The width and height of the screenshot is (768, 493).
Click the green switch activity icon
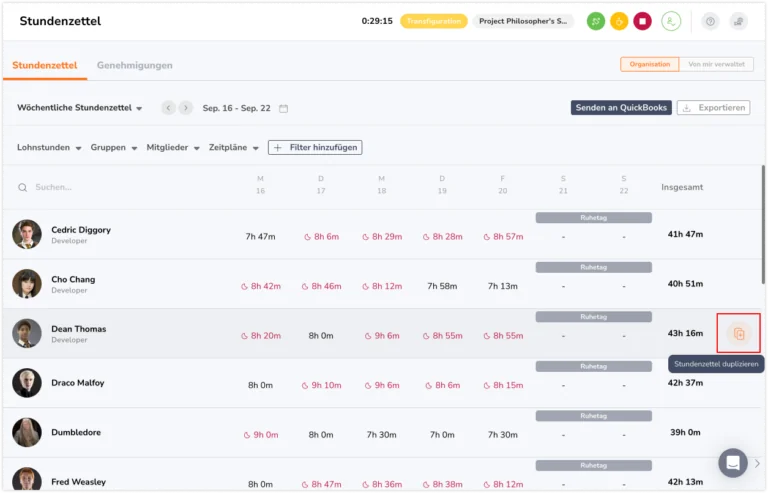(x=596, y=21)
